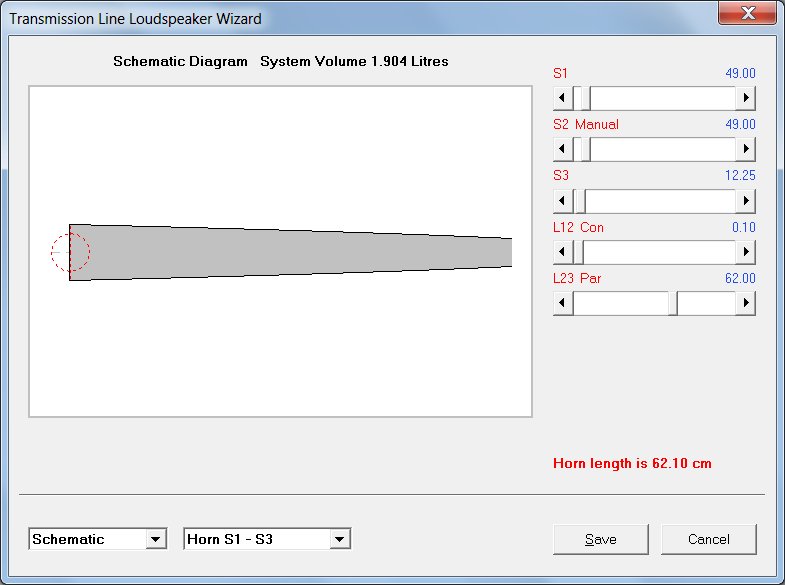Click the S2 Manual label
Screen dimensions: 785x585
586,125
